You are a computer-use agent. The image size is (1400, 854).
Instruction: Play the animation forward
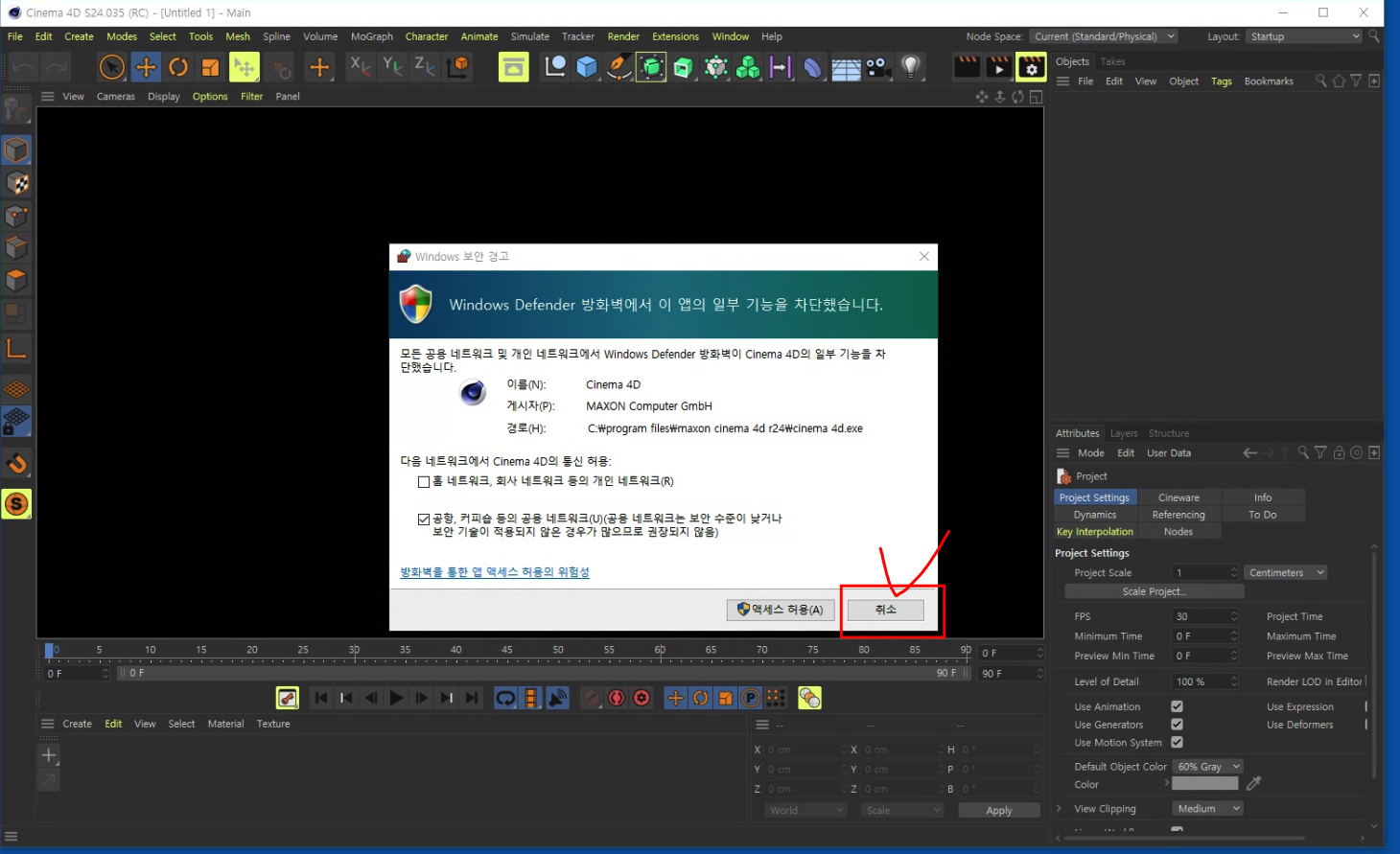point(396,698)
